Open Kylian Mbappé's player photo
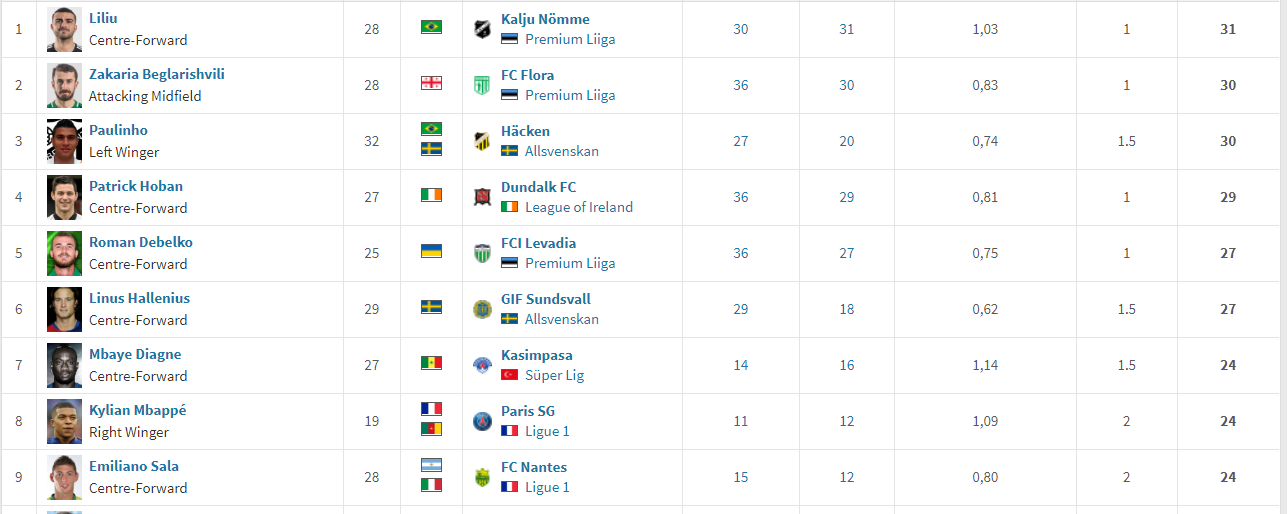The width and height of the screenshot is (1287, 514). click(x=64, y=421)
